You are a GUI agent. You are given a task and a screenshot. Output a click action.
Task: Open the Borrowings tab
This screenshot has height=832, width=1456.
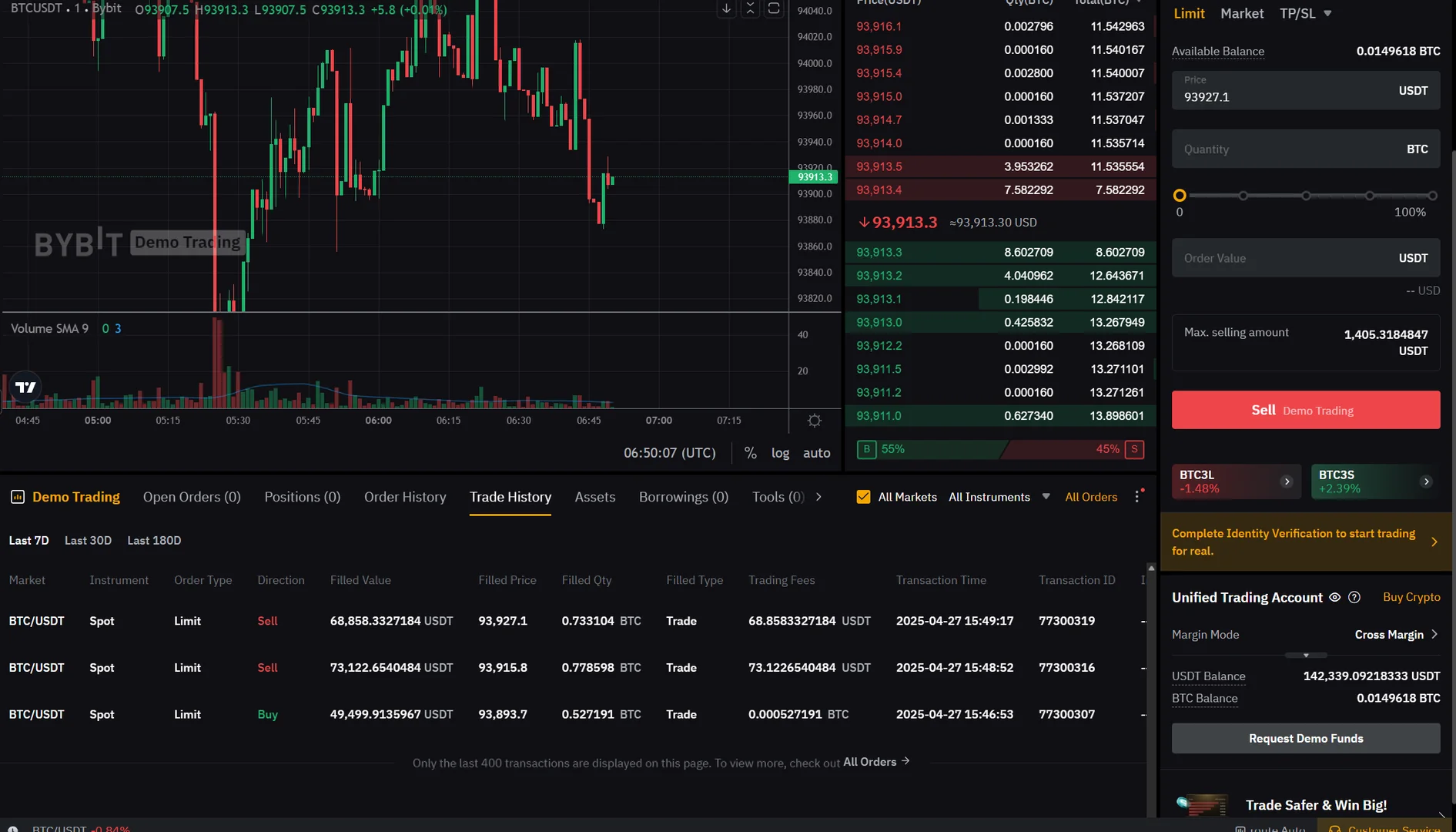coord(684,497)
